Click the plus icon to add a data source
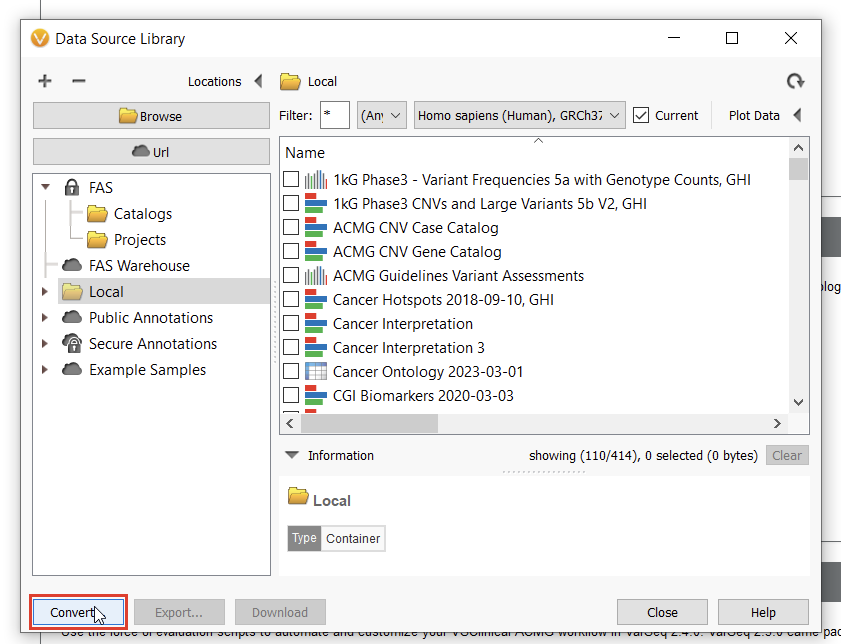Screen dimensions: 841x644 (44, 81)
